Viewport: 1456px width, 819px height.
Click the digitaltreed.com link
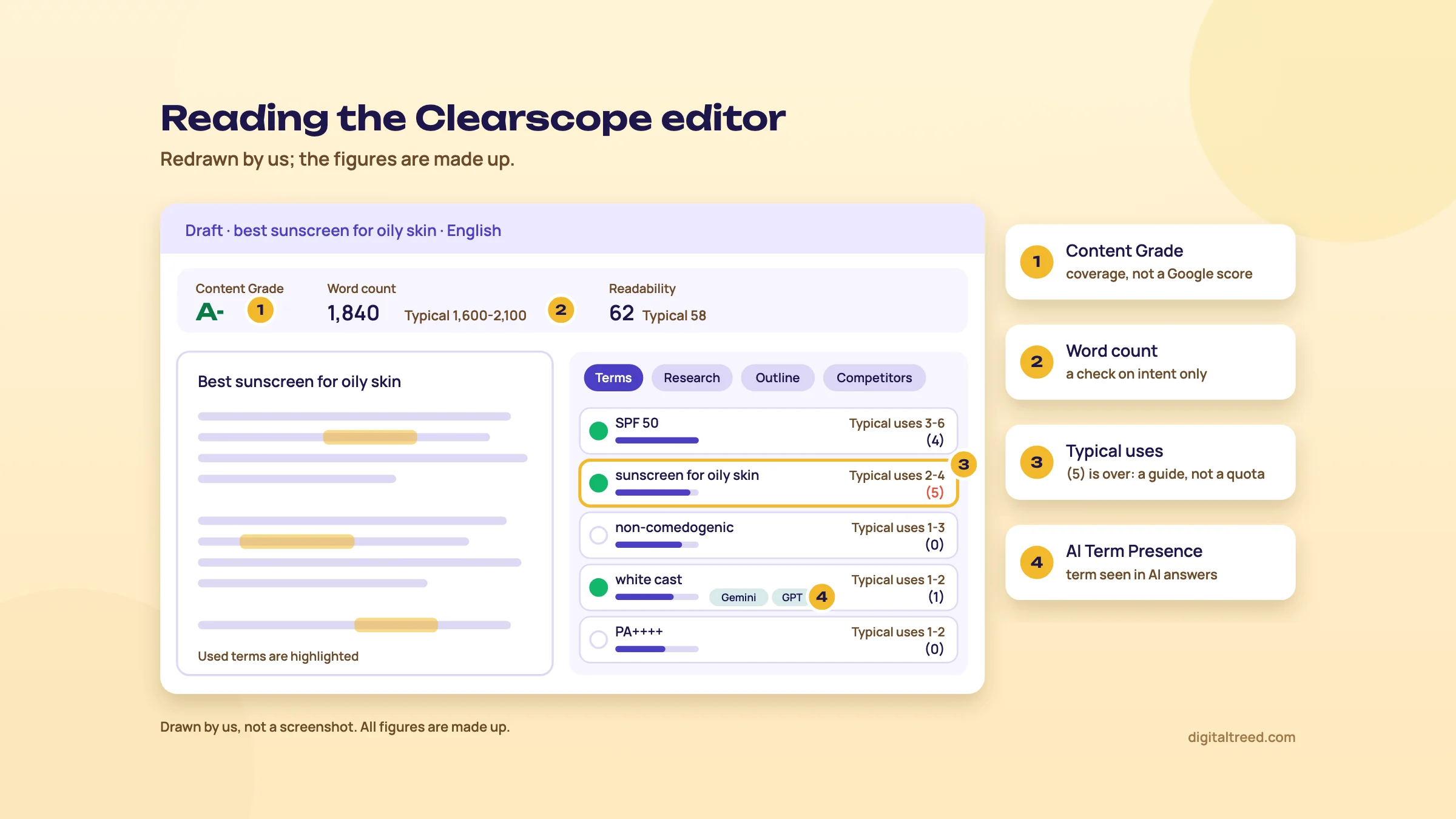(1241, 737)
